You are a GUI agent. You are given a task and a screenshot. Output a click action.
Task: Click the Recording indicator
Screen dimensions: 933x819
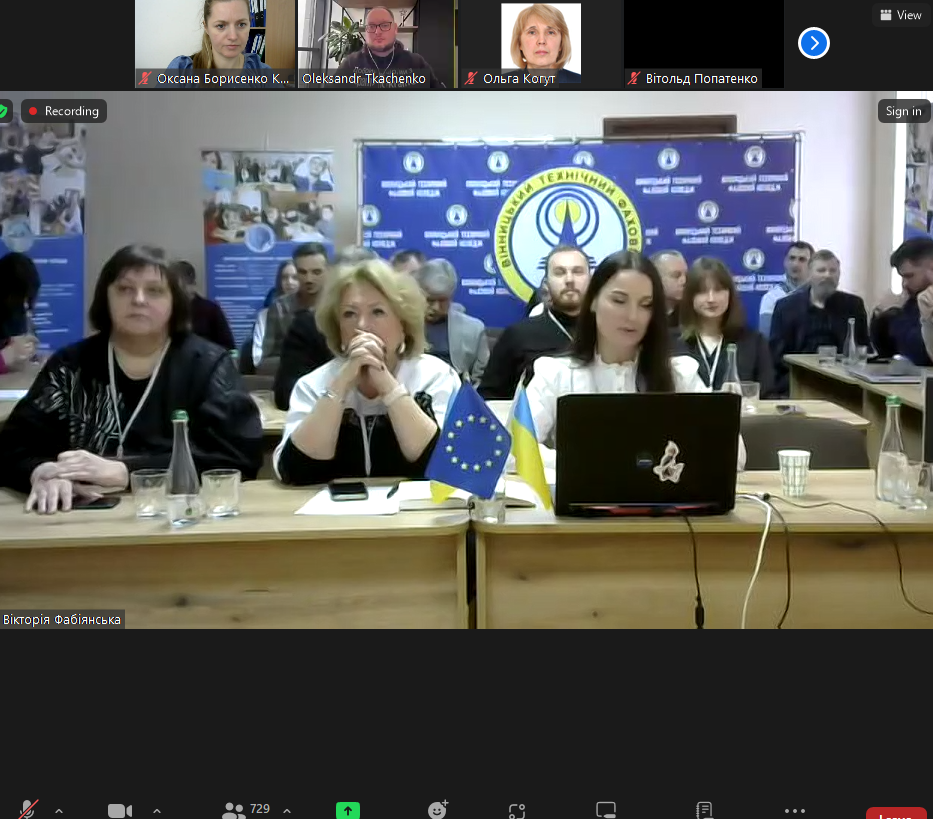pos(63,111)
